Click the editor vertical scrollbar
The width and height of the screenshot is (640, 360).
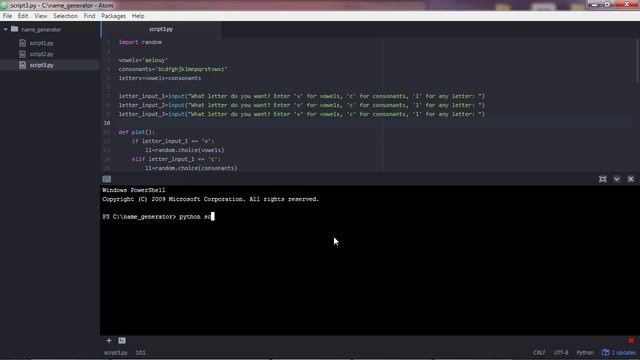point(637,61)
